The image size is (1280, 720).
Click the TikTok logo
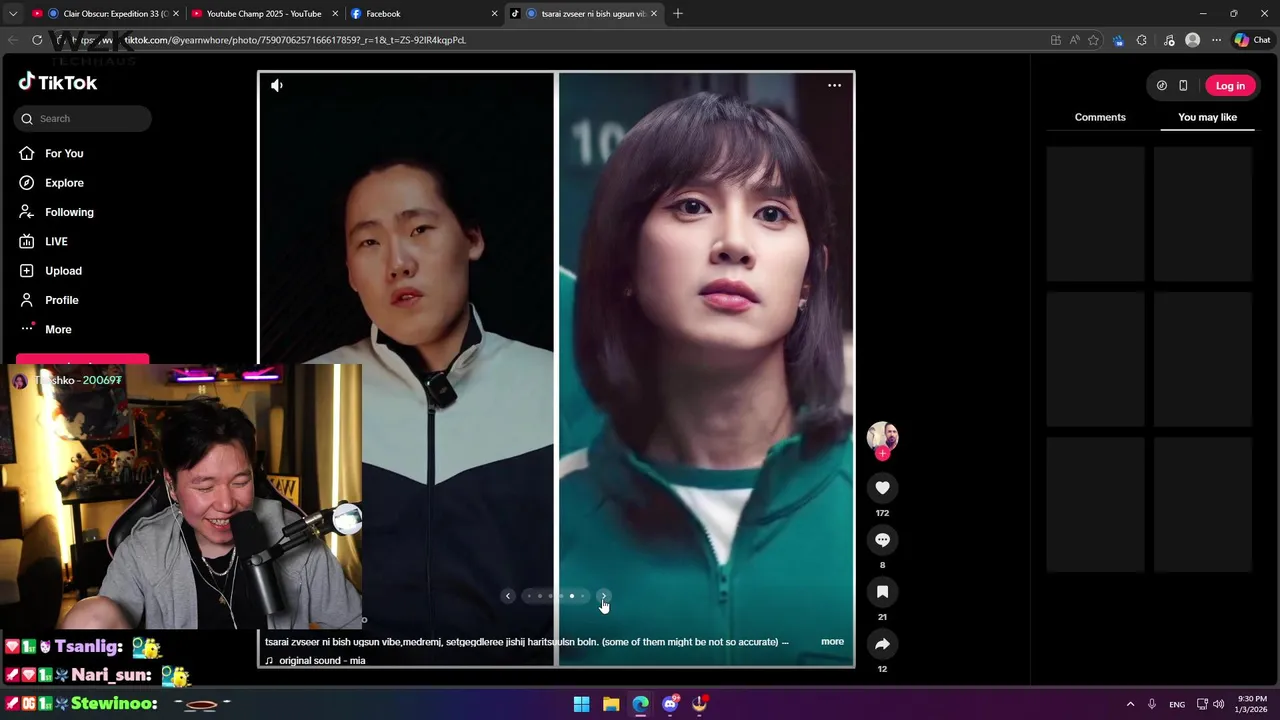58,83
